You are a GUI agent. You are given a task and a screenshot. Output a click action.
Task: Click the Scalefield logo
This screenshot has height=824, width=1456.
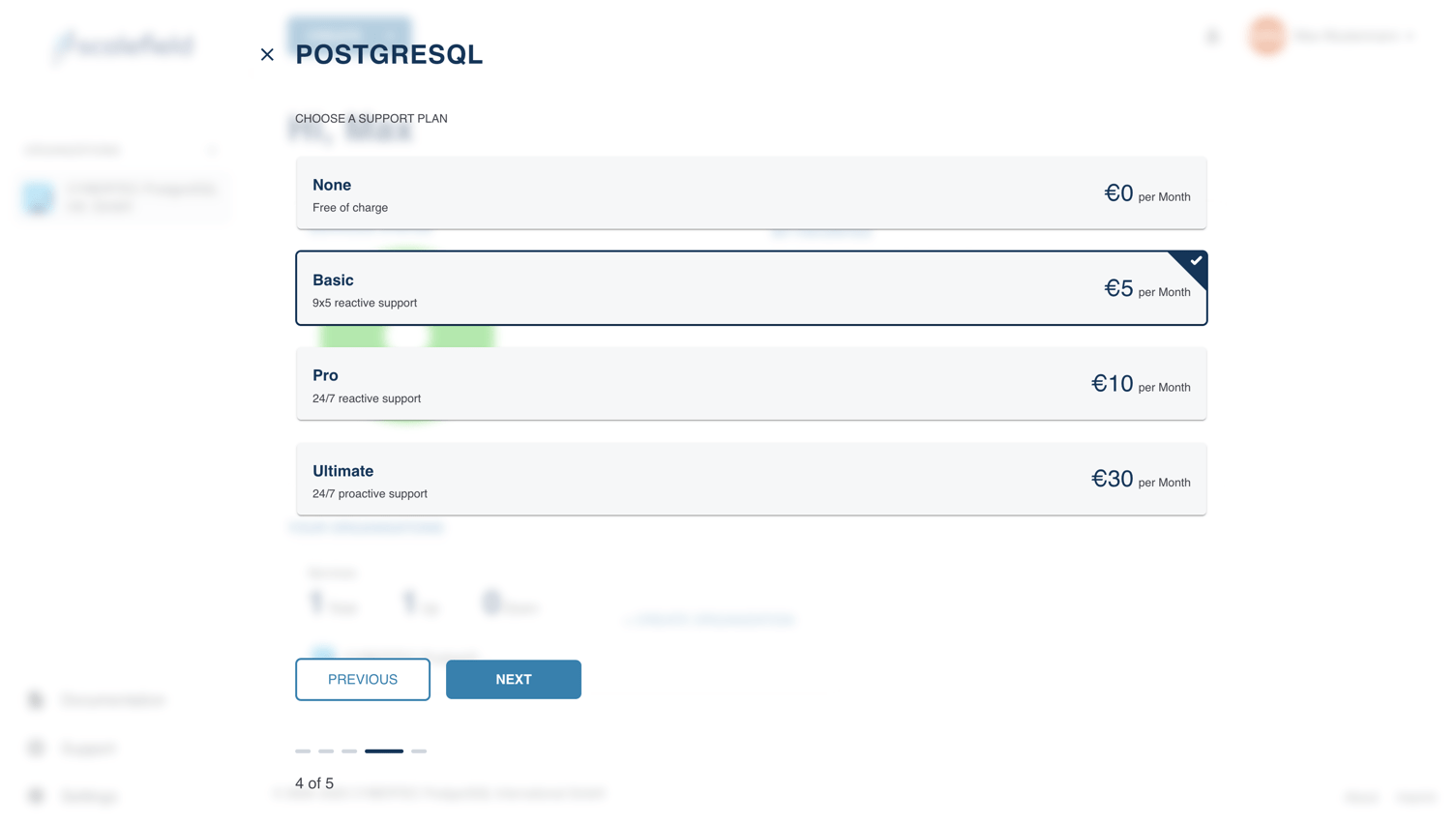(x=123, y=45)
